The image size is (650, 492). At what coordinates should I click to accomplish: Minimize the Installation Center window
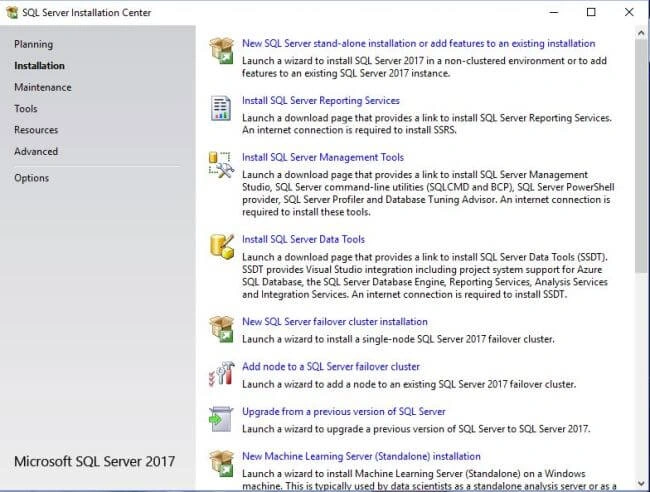coord(554,12)
